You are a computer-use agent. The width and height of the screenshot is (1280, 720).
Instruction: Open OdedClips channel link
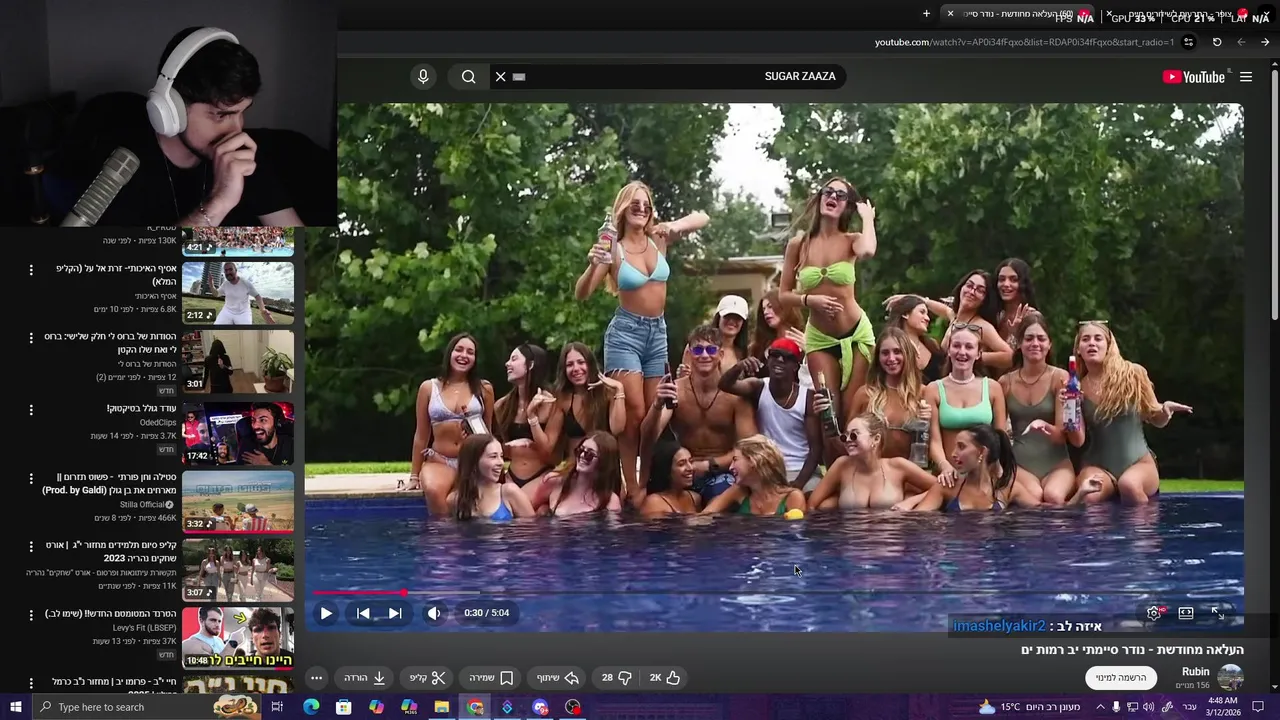158,423
